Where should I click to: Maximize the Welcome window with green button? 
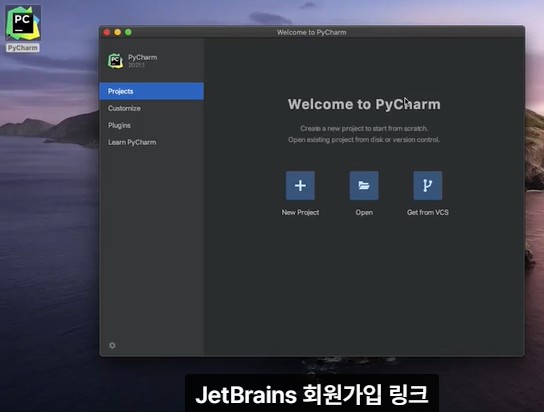(x=128, y=32)
